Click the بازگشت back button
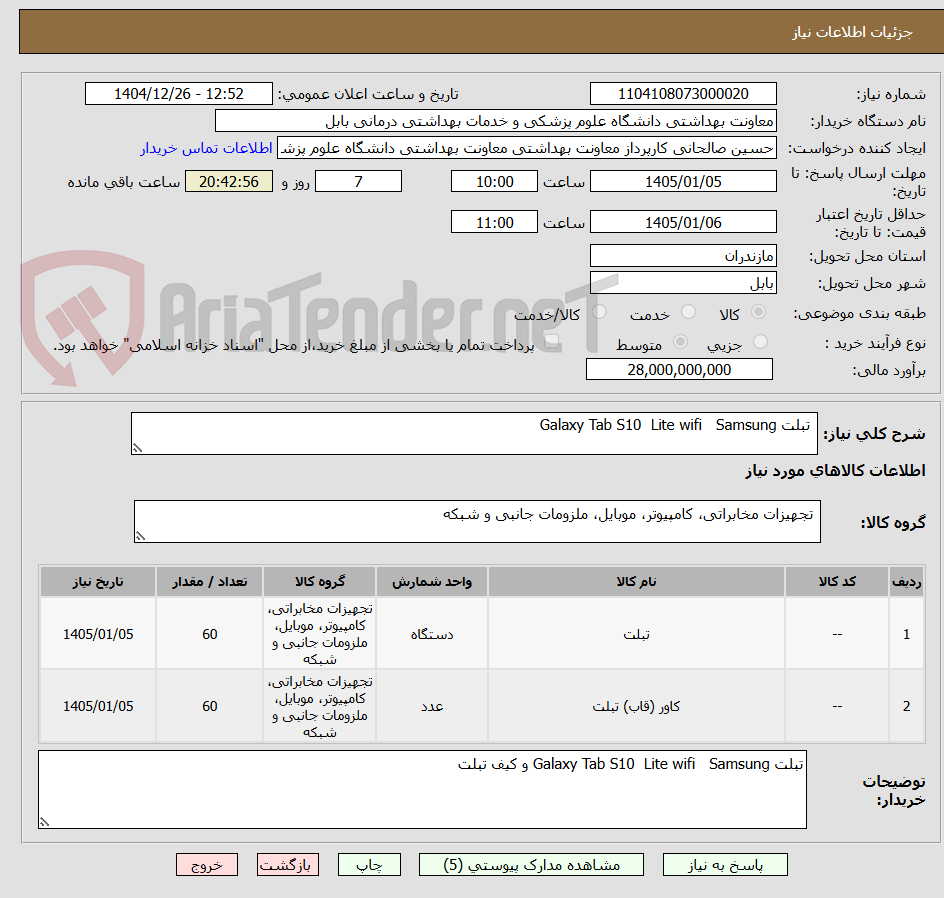944x898 pixels. [288, 865]
